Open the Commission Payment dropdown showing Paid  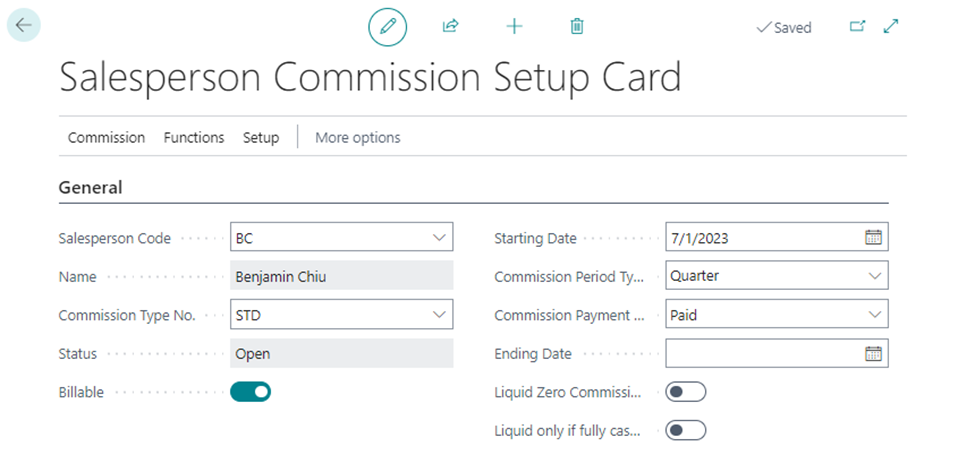point(875,315)
